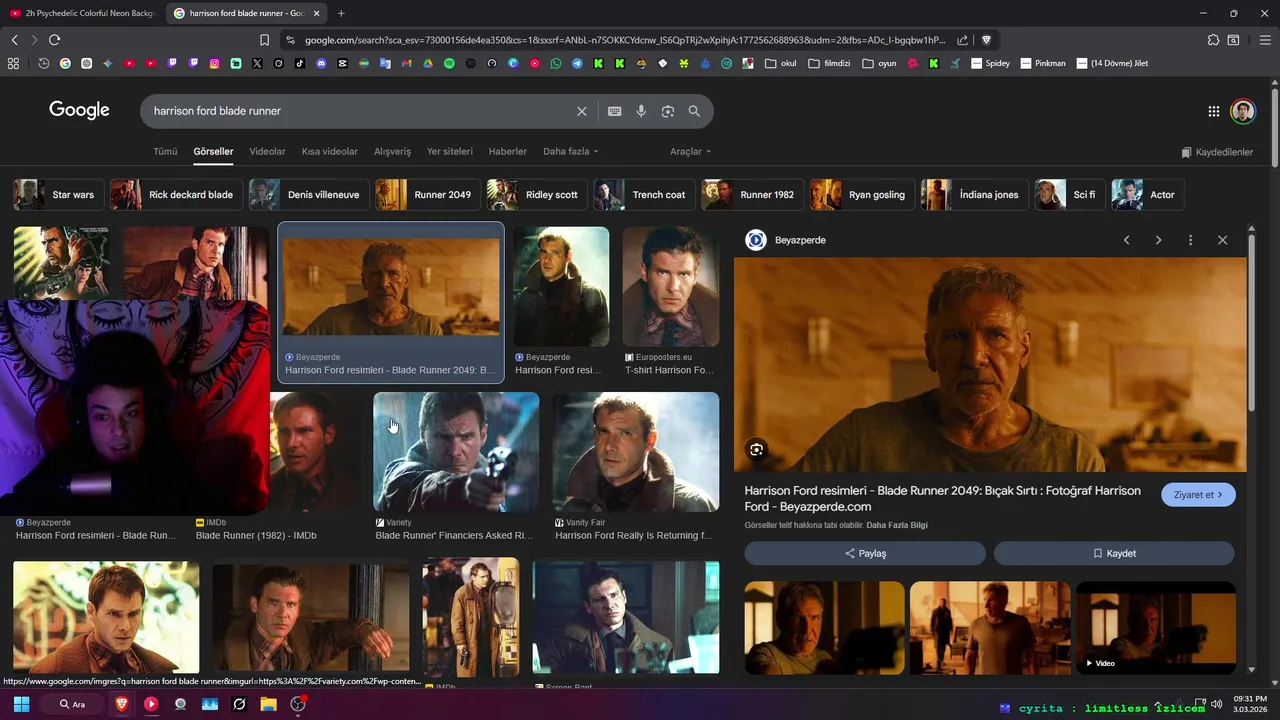Bookmark this page from the address bar
1280x720 pixels.
[x=264, y=40]
